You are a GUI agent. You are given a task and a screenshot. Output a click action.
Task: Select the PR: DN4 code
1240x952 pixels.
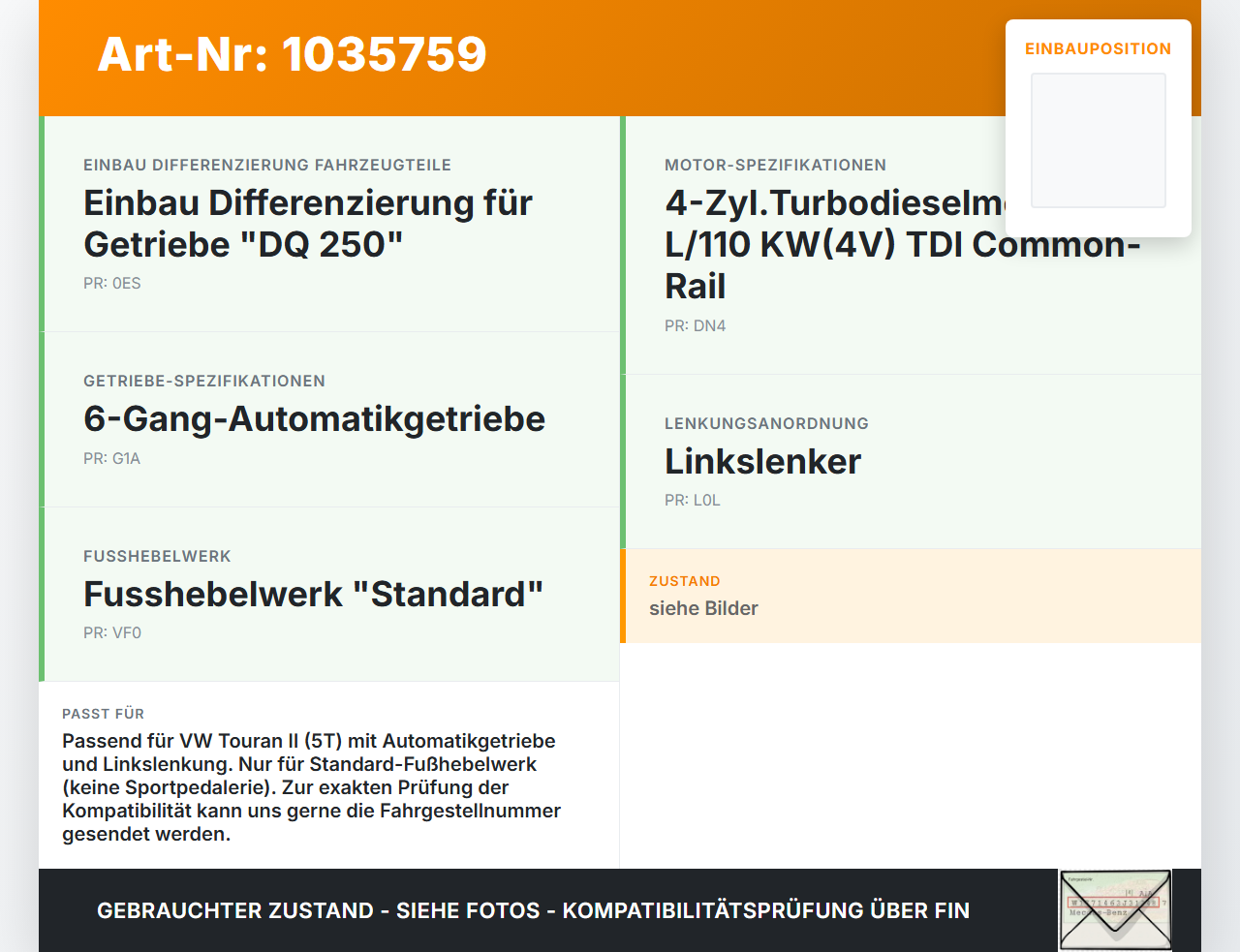(696, 326)
